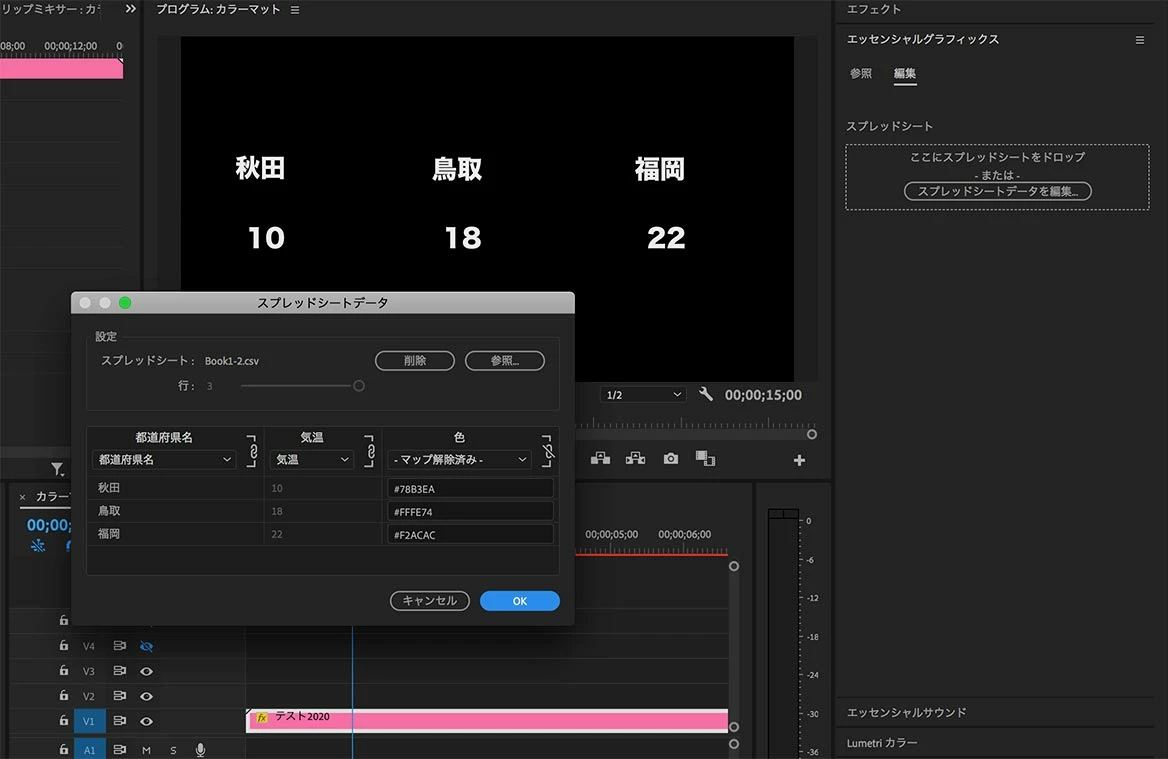Toggle the lock on track V4

click(64, 645)
